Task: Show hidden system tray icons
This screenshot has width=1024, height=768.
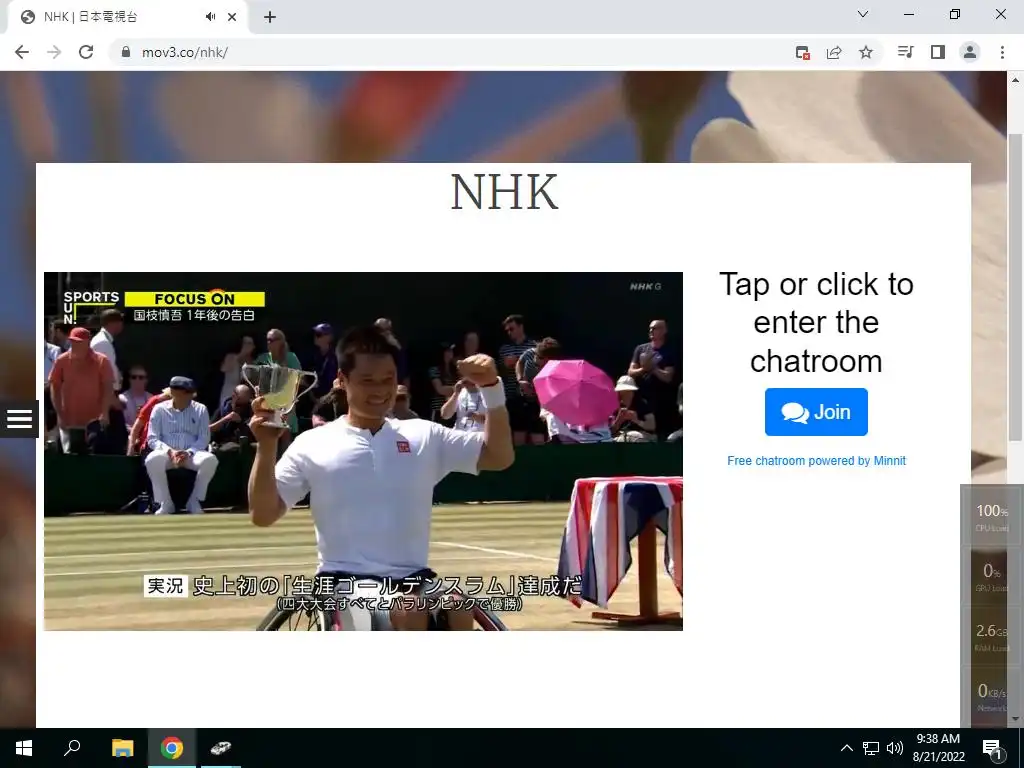Action: pyautogui.click(x=846, y=748)
